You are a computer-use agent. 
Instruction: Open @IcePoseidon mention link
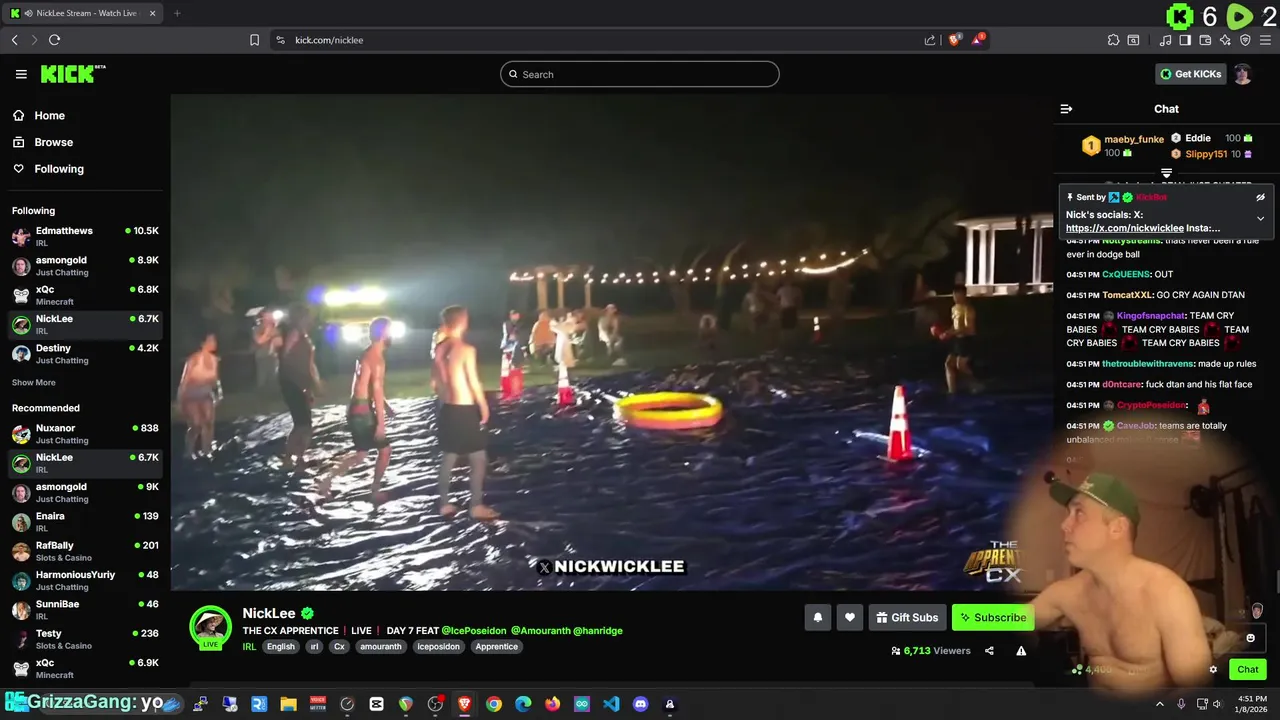click(474, 631)
